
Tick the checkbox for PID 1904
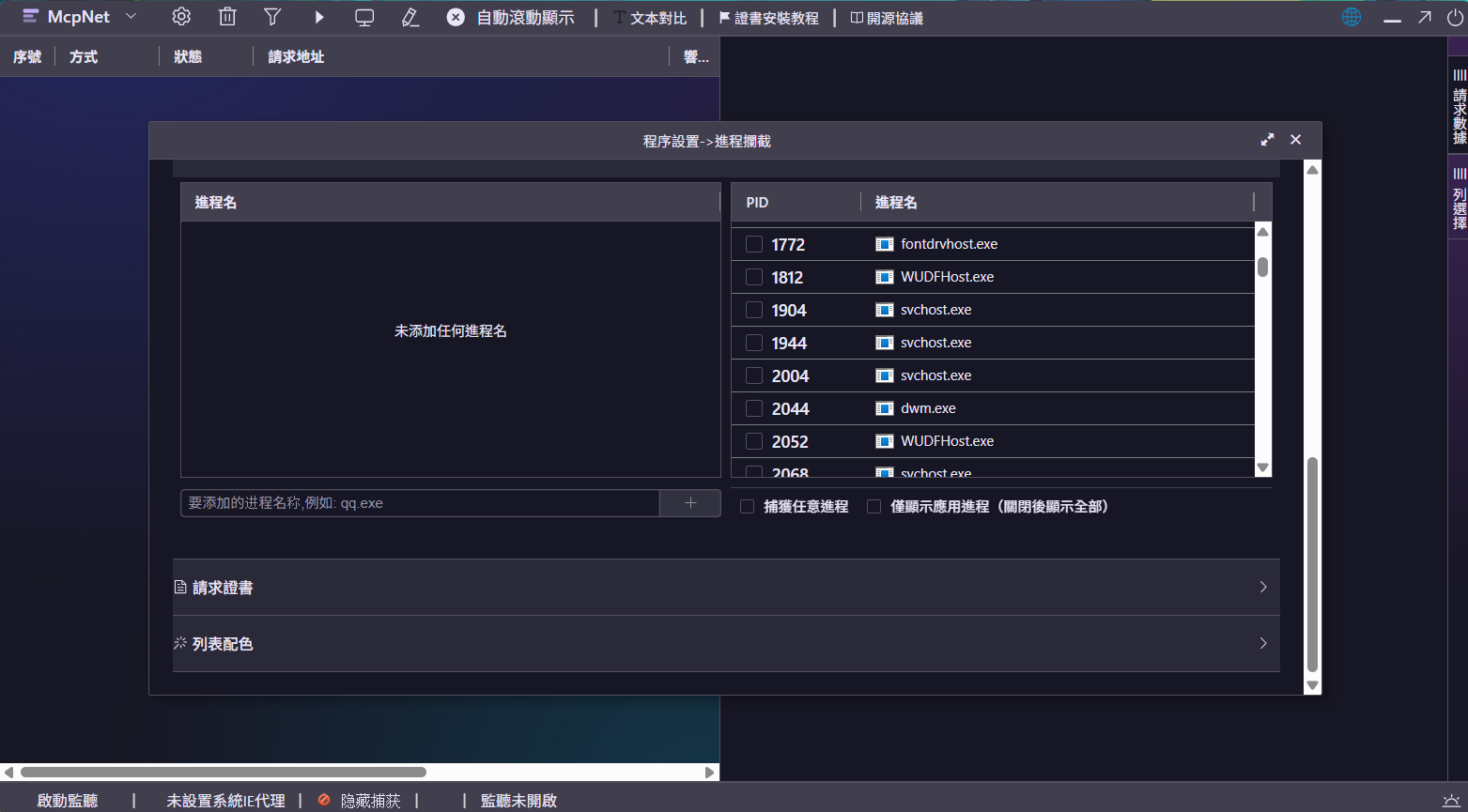753,310
